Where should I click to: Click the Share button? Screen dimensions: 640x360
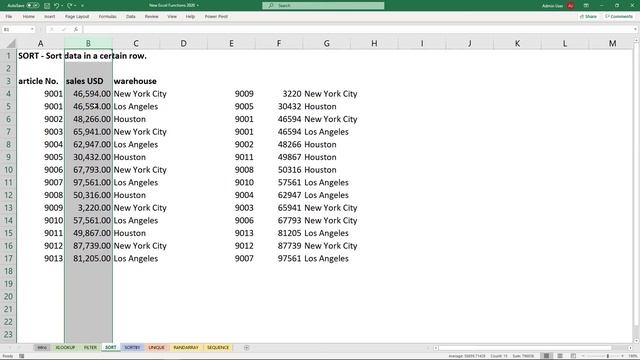point(588,17)
